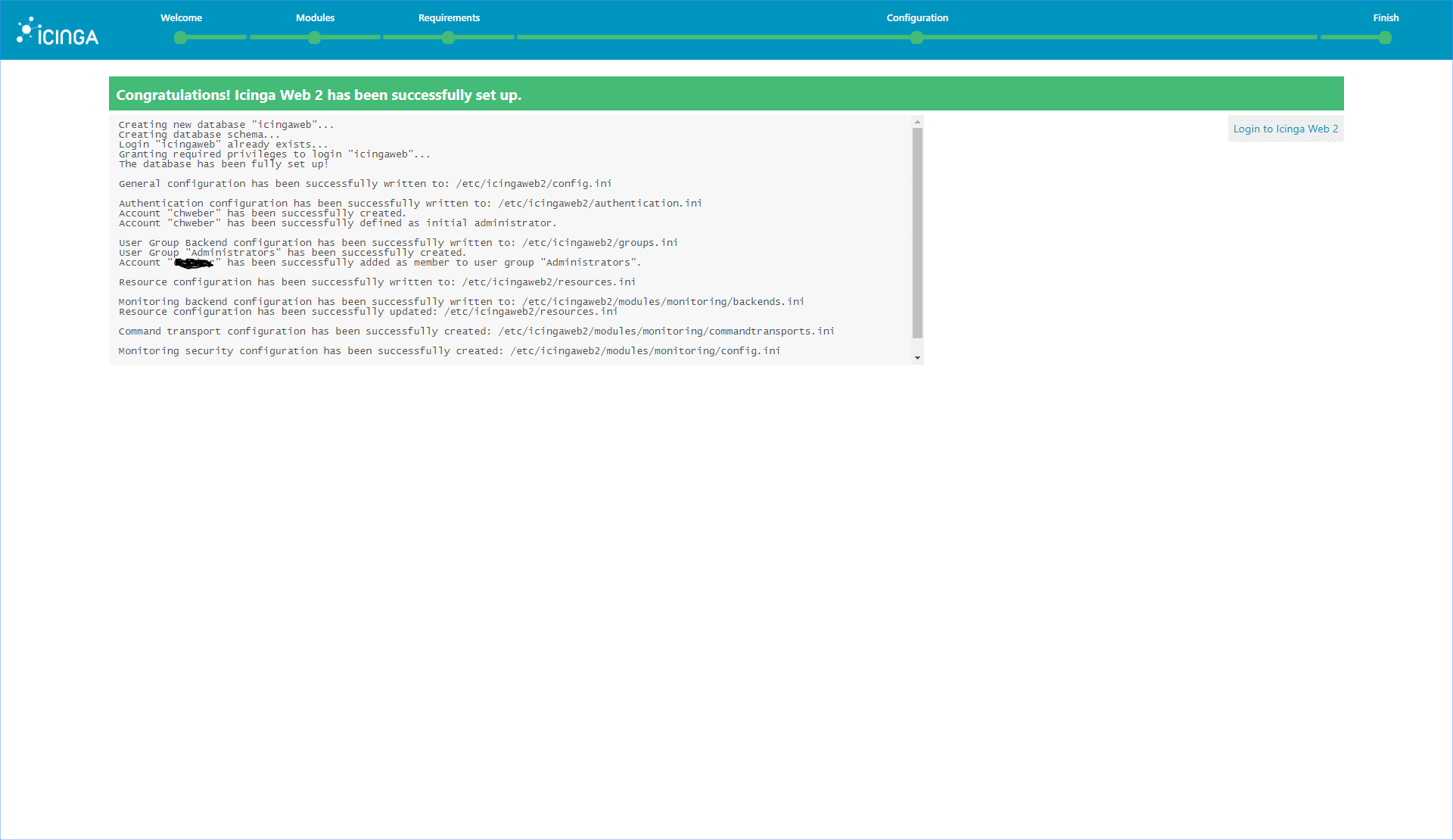Click the authentication.ini configuration line

(x=410, y=203)
